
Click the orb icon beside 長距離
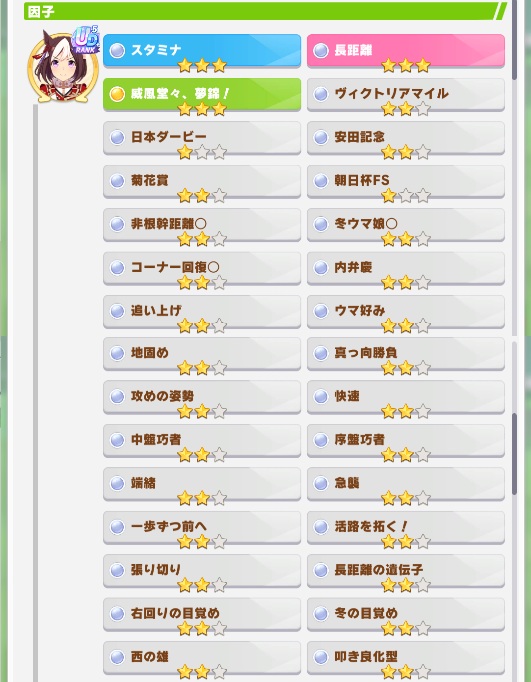point(321,50)
